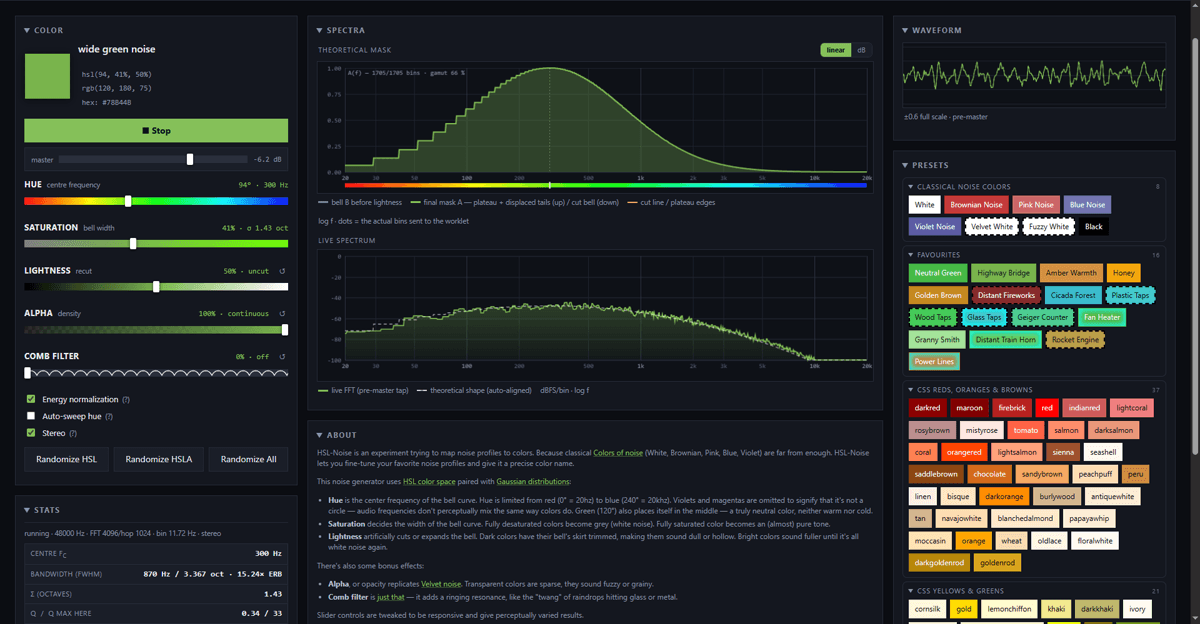This screenshot has height=624, width=1200.
Task: Select the tomato CSS color
Action: (1026, 430)
